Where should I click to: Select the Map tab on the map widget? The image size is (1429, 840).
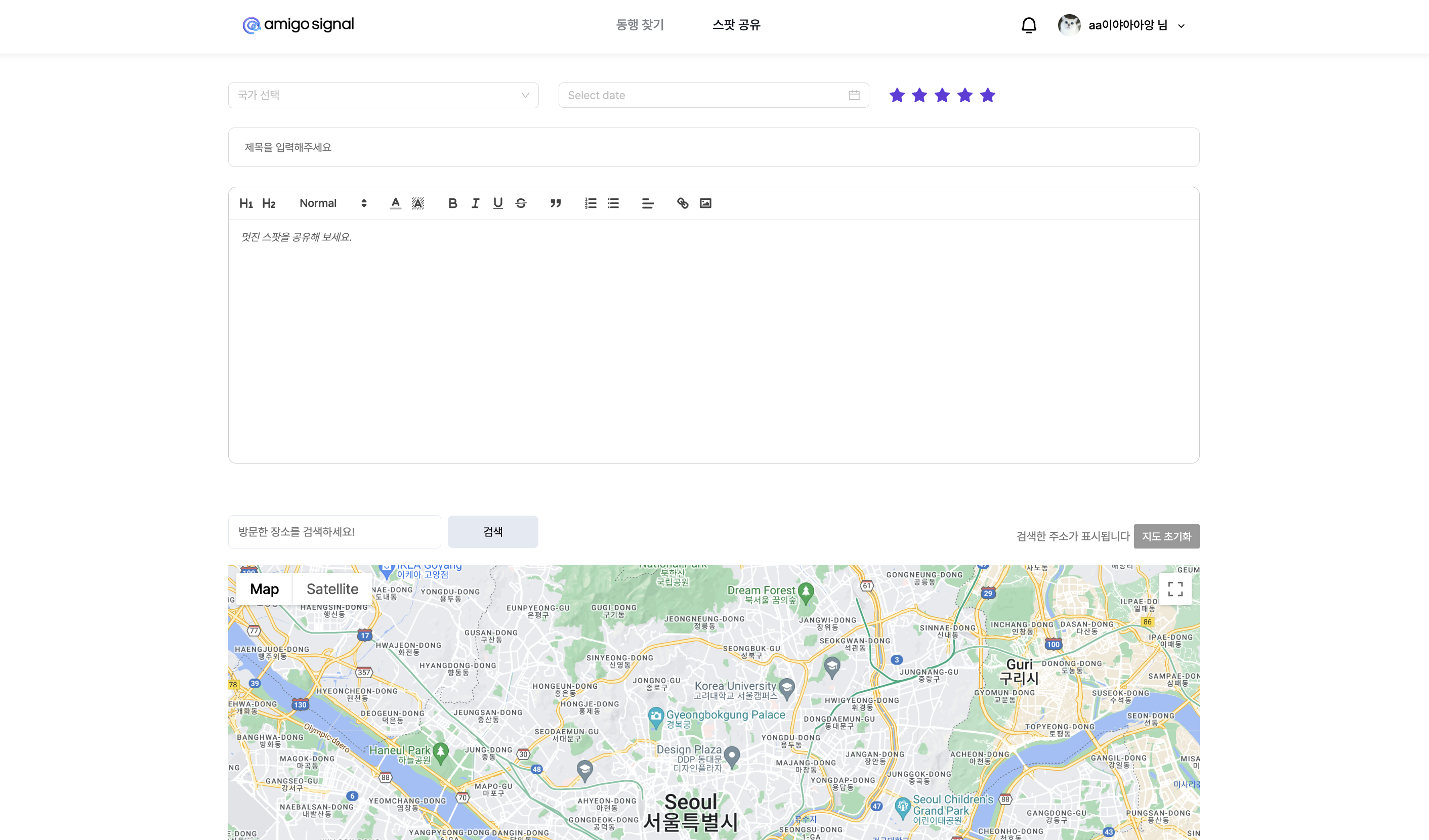point(264,589)
